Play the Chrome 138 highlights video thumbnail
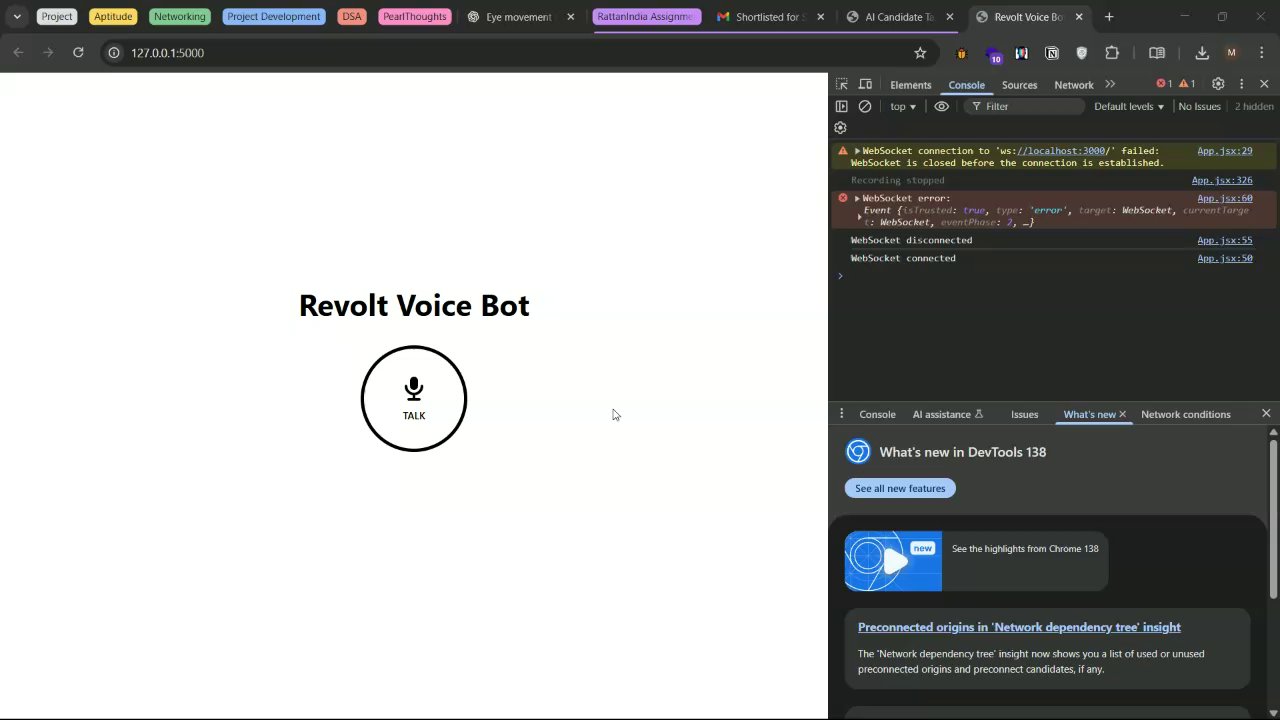The image size is (1280, 720). click(x=893, y=561)
